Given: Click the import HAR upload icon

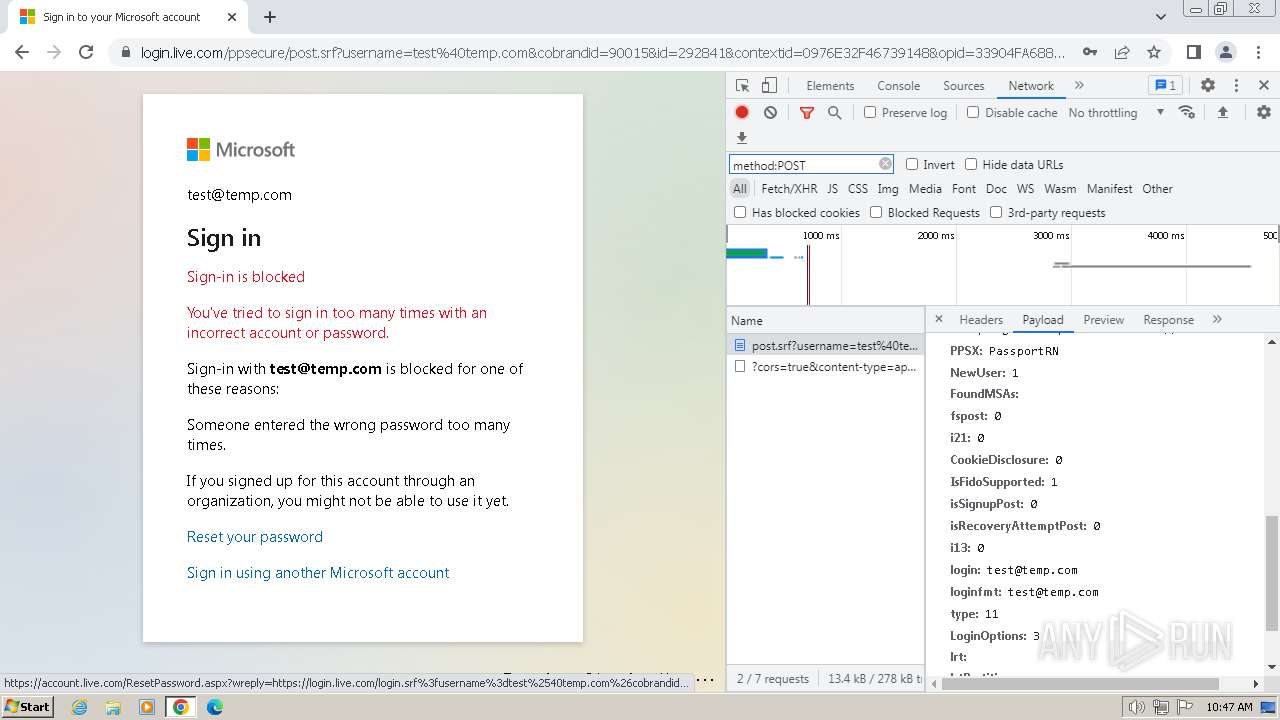Looking at the screenshot, I should pos(1222,113).
